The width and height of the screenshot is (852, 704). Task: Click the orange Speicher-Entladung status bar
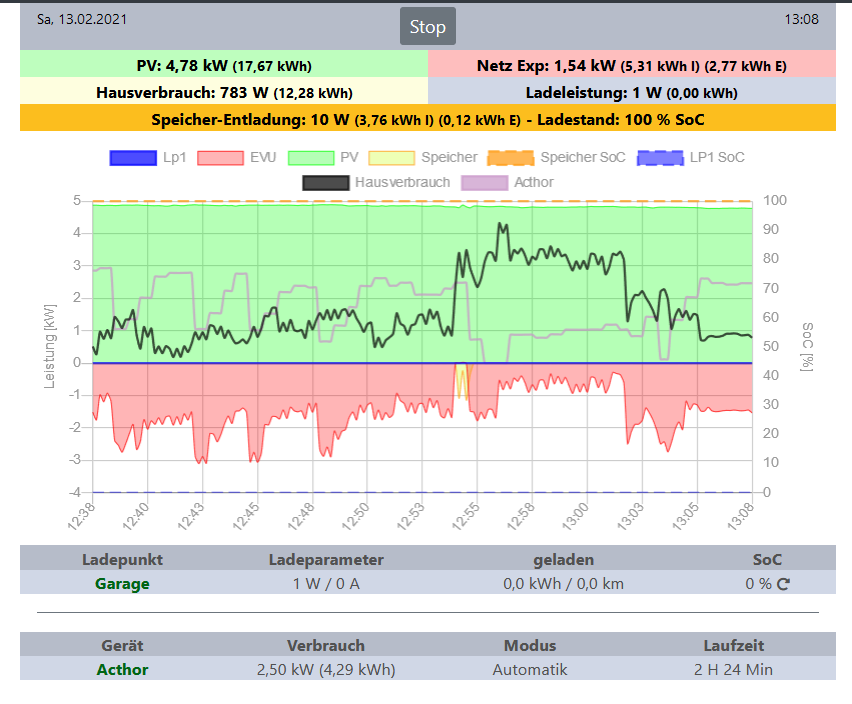coord(428,118)
